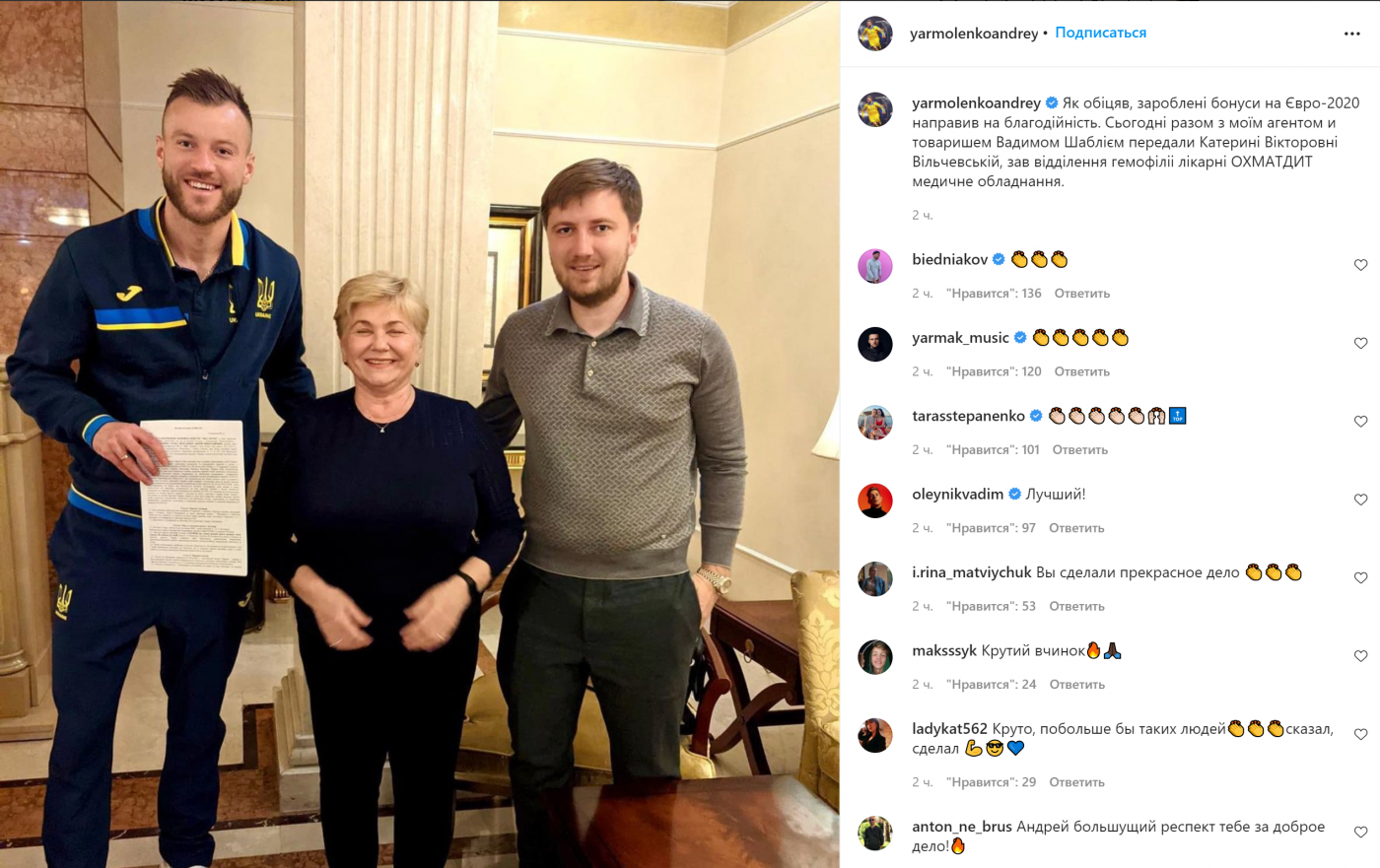Screen dimensions: 1380x868
Task: Tap heart next to oleynikvadim's comment
Action: [x=1360, y=500]
